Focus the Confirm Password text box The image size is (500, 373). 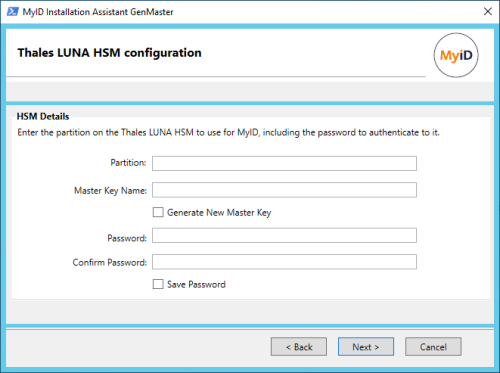click(x=284, y=262)
